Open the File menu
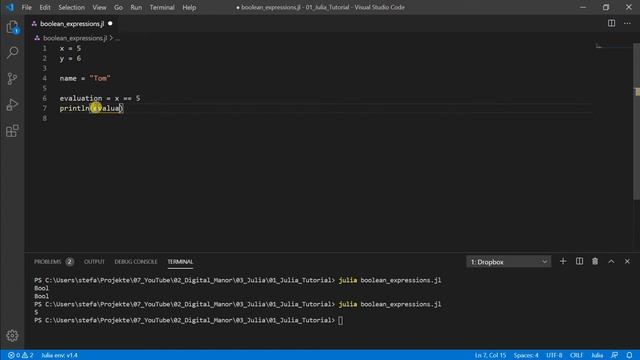Viewport: 640px width, 360px height. (x=27, y=7)
